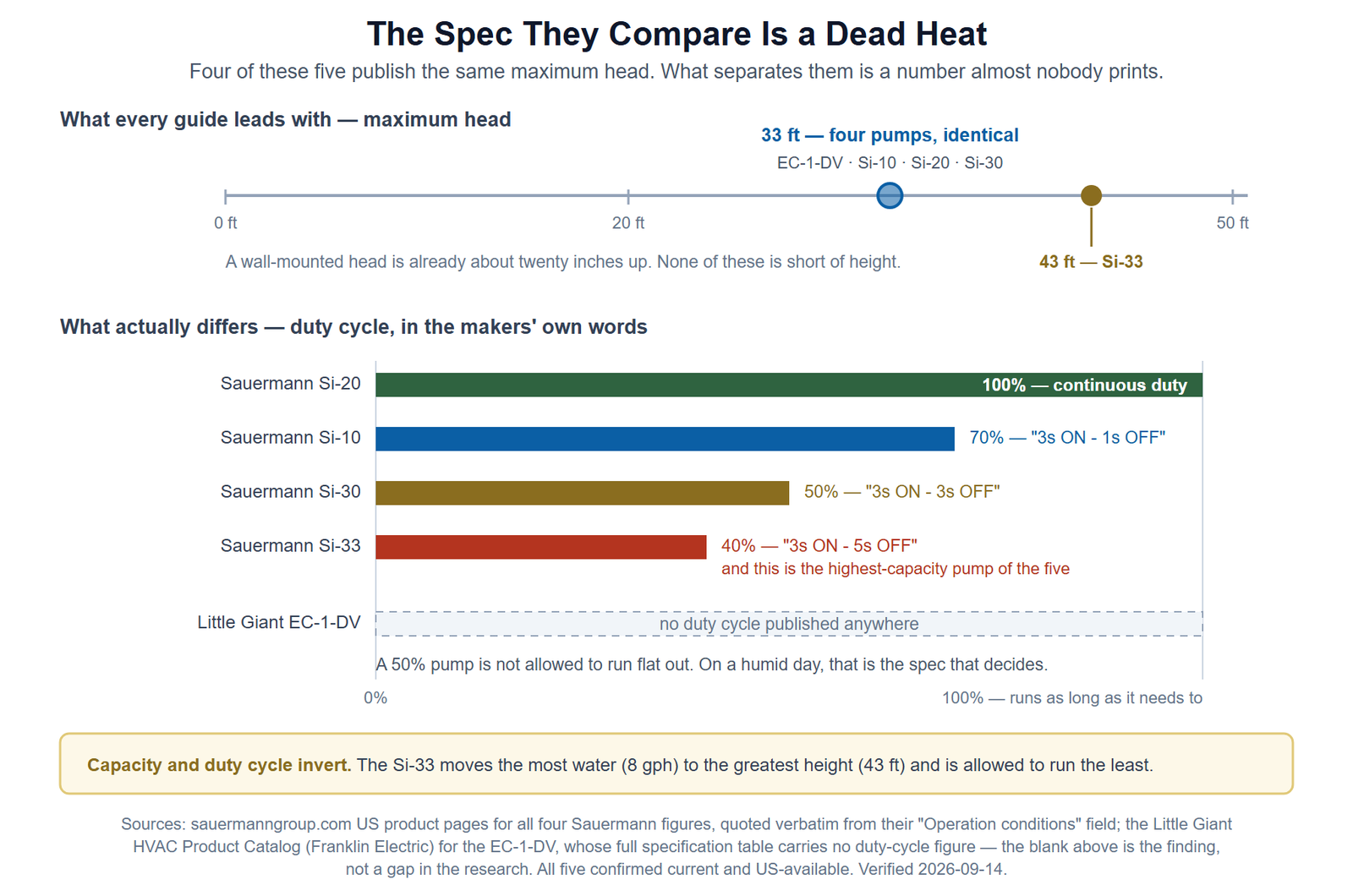The height and width of the screenshot is (896, 1353).
Task: Click the '33 ft — four pumps, identical' annotation
Action: (x=890, y=135)
